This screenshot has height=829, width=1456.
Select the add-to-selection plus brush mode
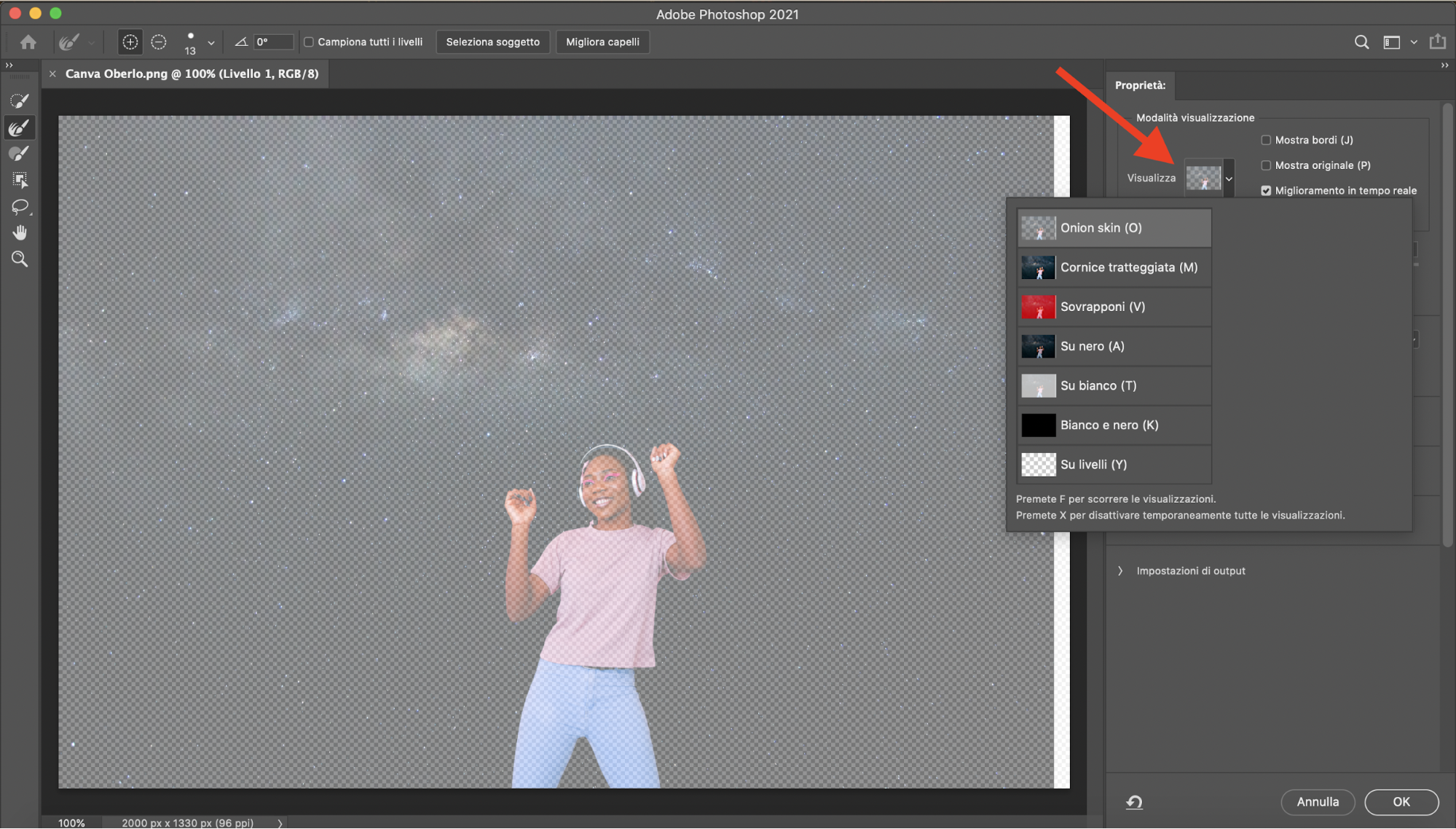tap(130, 42)
